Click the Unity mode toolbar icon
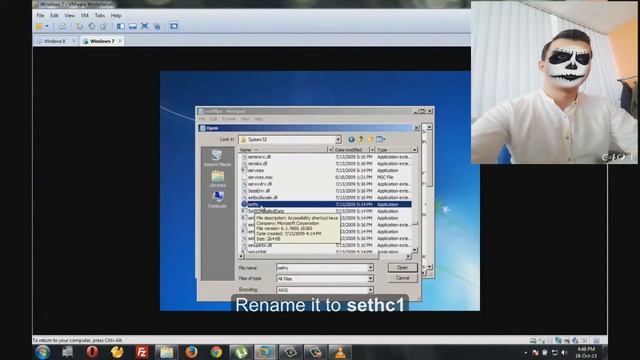Image resolution: width=640 pixels, height=360 pixels. 157,26
